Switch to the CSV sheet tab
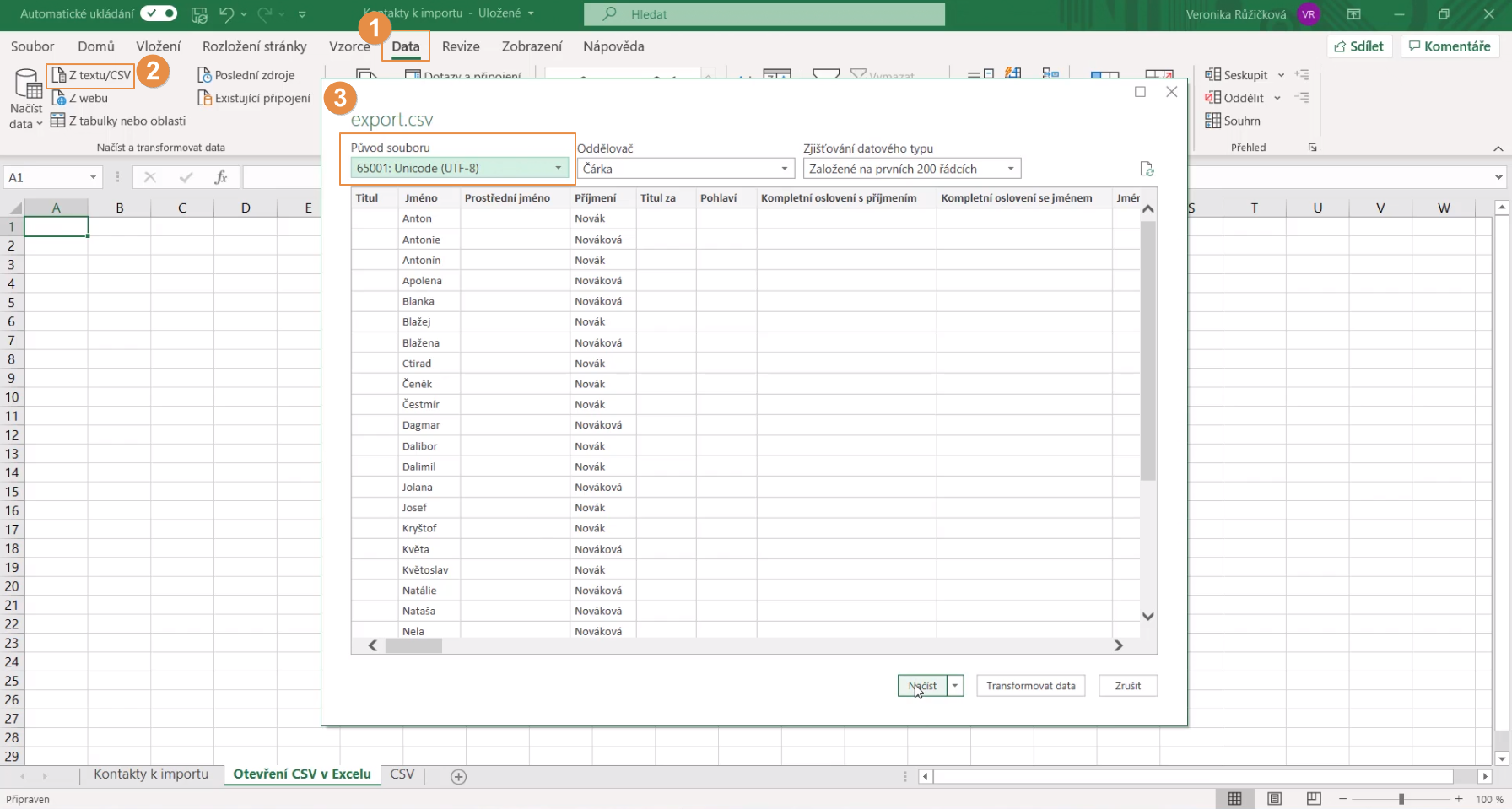The image size is (1512, 809). [x=402, y=774]
